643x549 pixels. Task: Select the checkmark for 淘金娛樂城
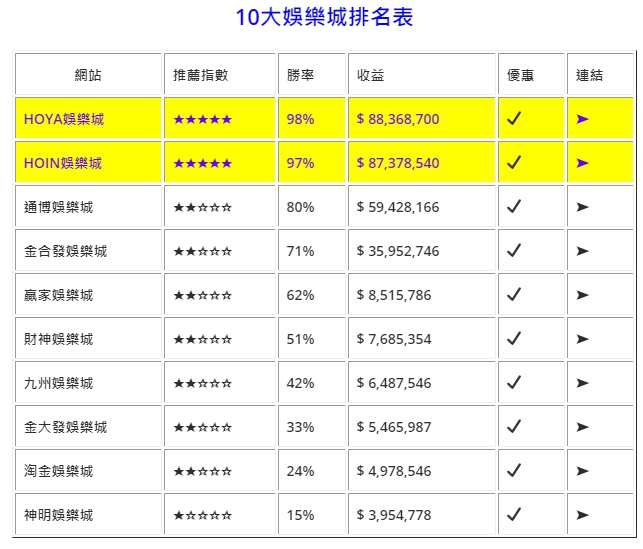pos(514,471)
